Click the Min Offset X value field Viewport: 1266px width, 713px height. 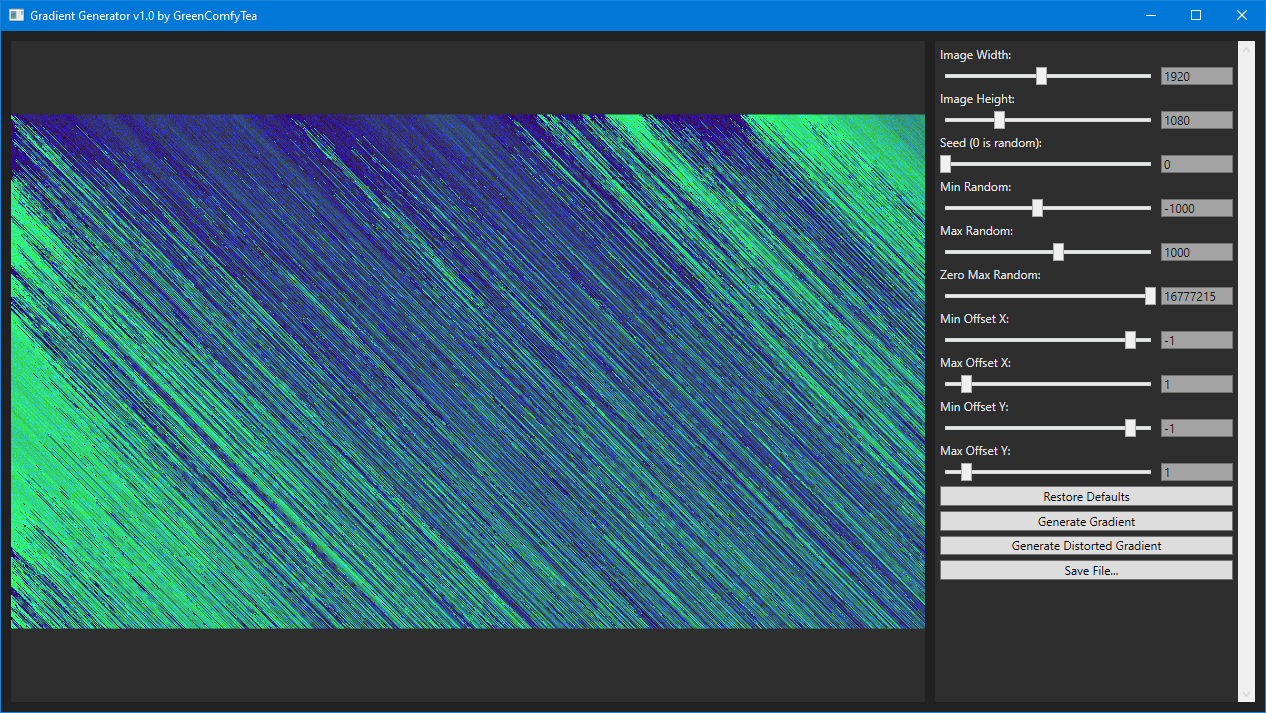pyautogui.click(x=1196, y=340)
